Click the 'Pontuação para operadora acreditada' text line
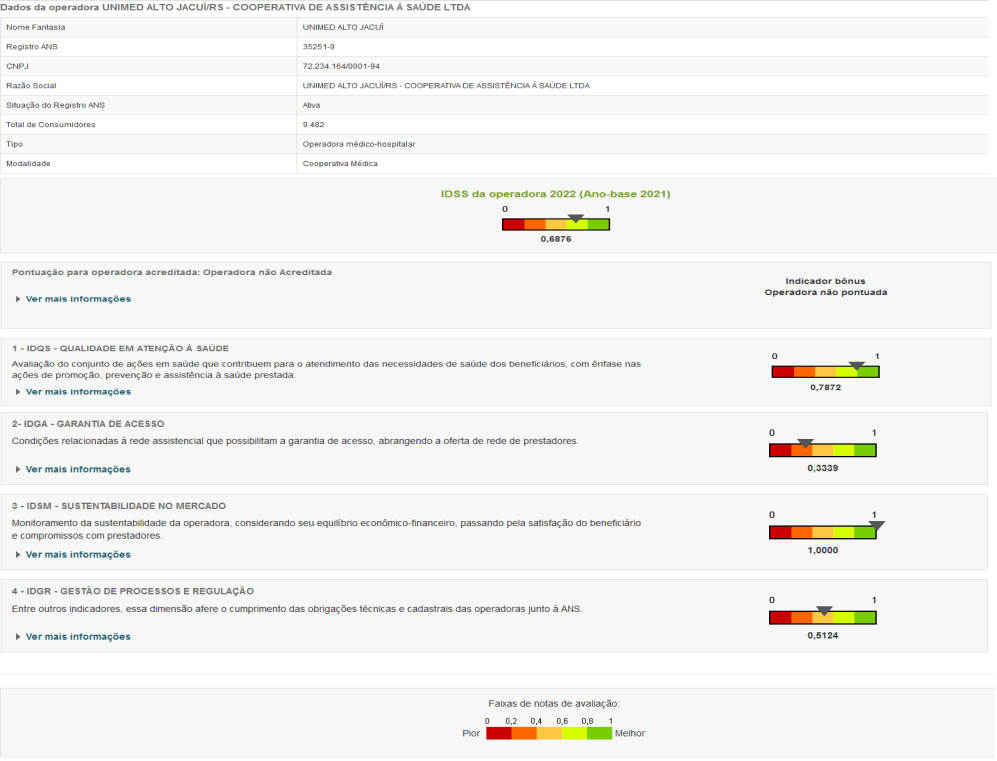This screenshot has width=997, height=761. pyautogui.click(x=172, y=272)
